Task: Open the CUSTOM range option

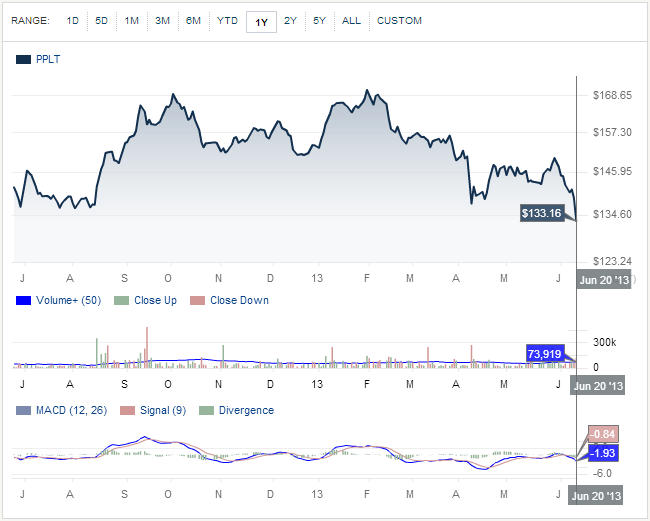Action: pyautogui.click(x=399, y=21)
